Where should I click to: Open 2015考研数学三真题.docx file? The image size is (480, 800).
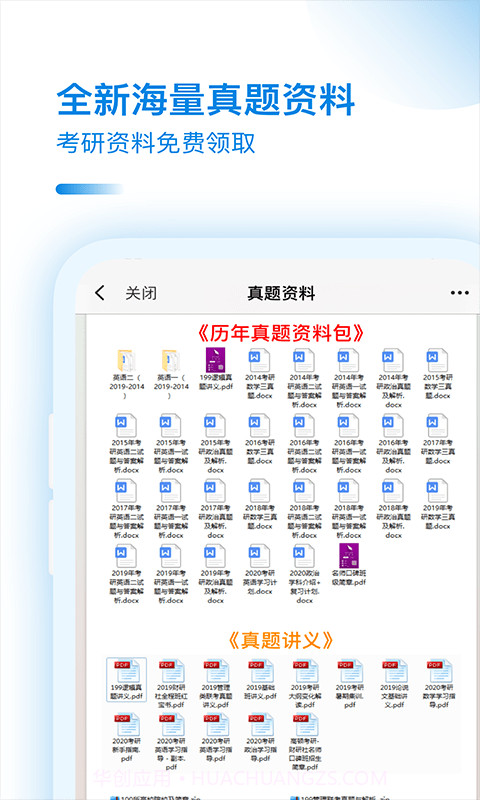click(438, 373)
